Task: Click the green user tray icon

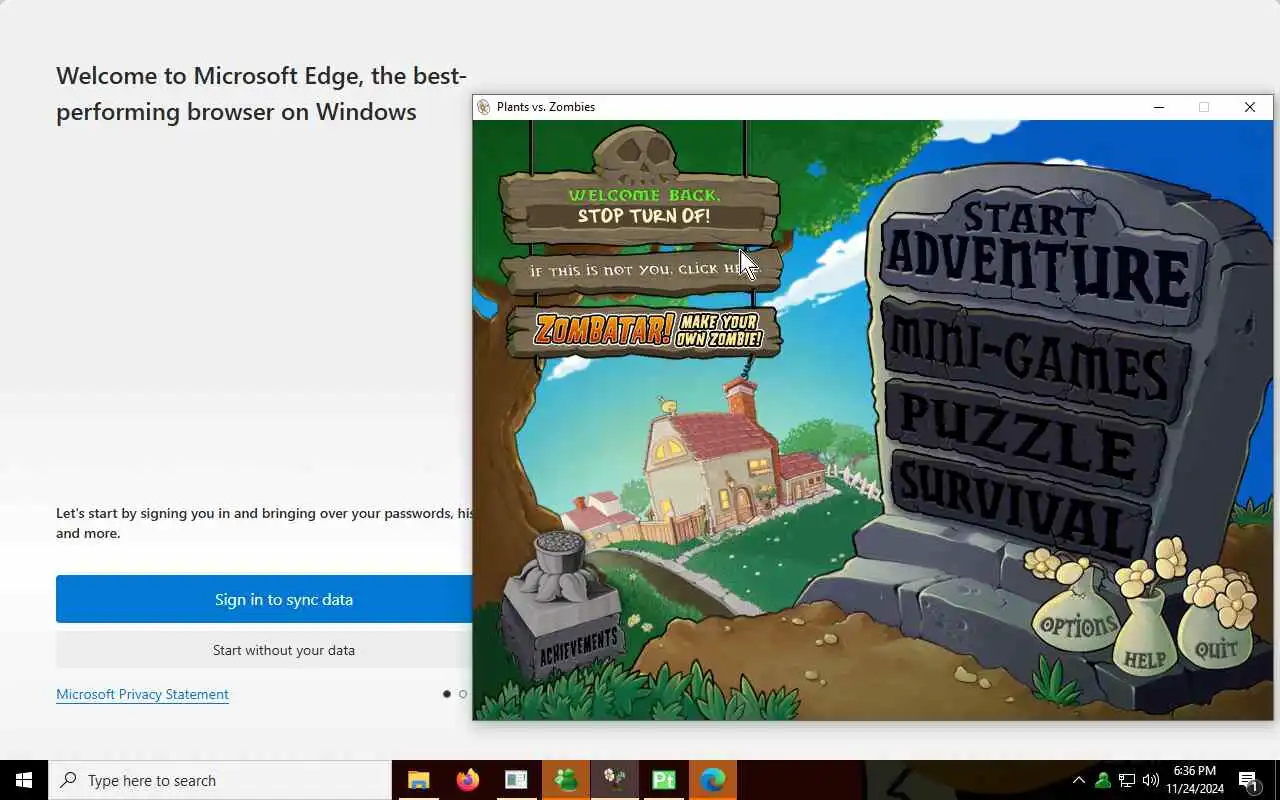Action: [x=1103, y=780]
